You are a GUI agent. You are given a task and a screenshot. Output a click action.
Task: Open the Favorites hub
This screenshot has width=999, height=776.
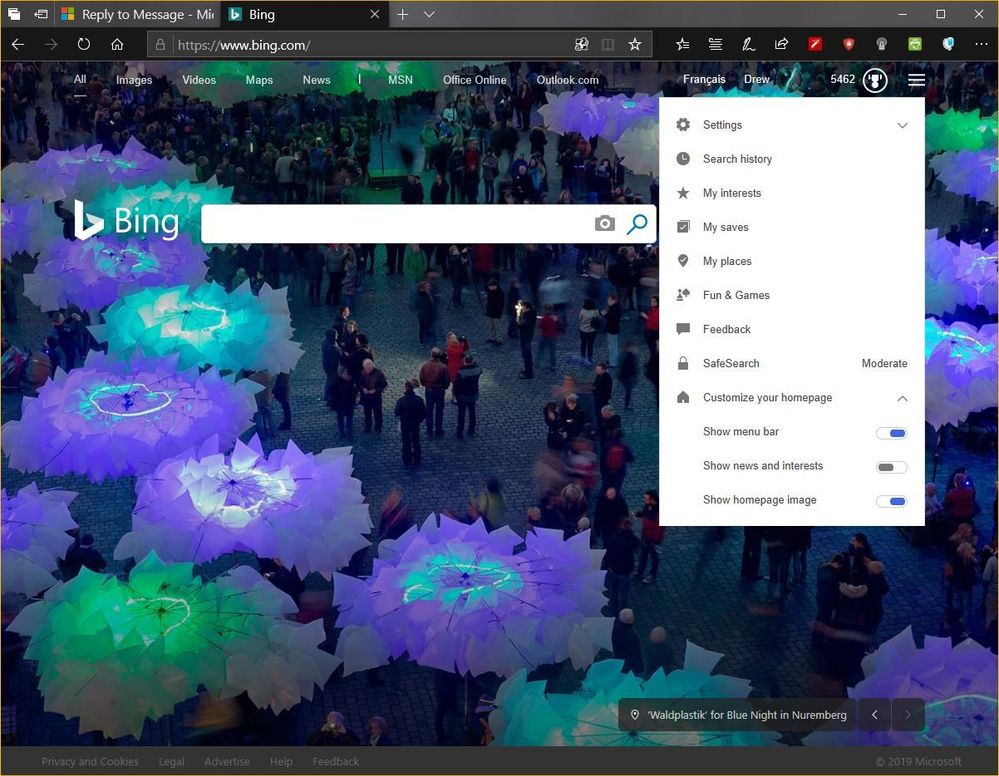(682, 45)
